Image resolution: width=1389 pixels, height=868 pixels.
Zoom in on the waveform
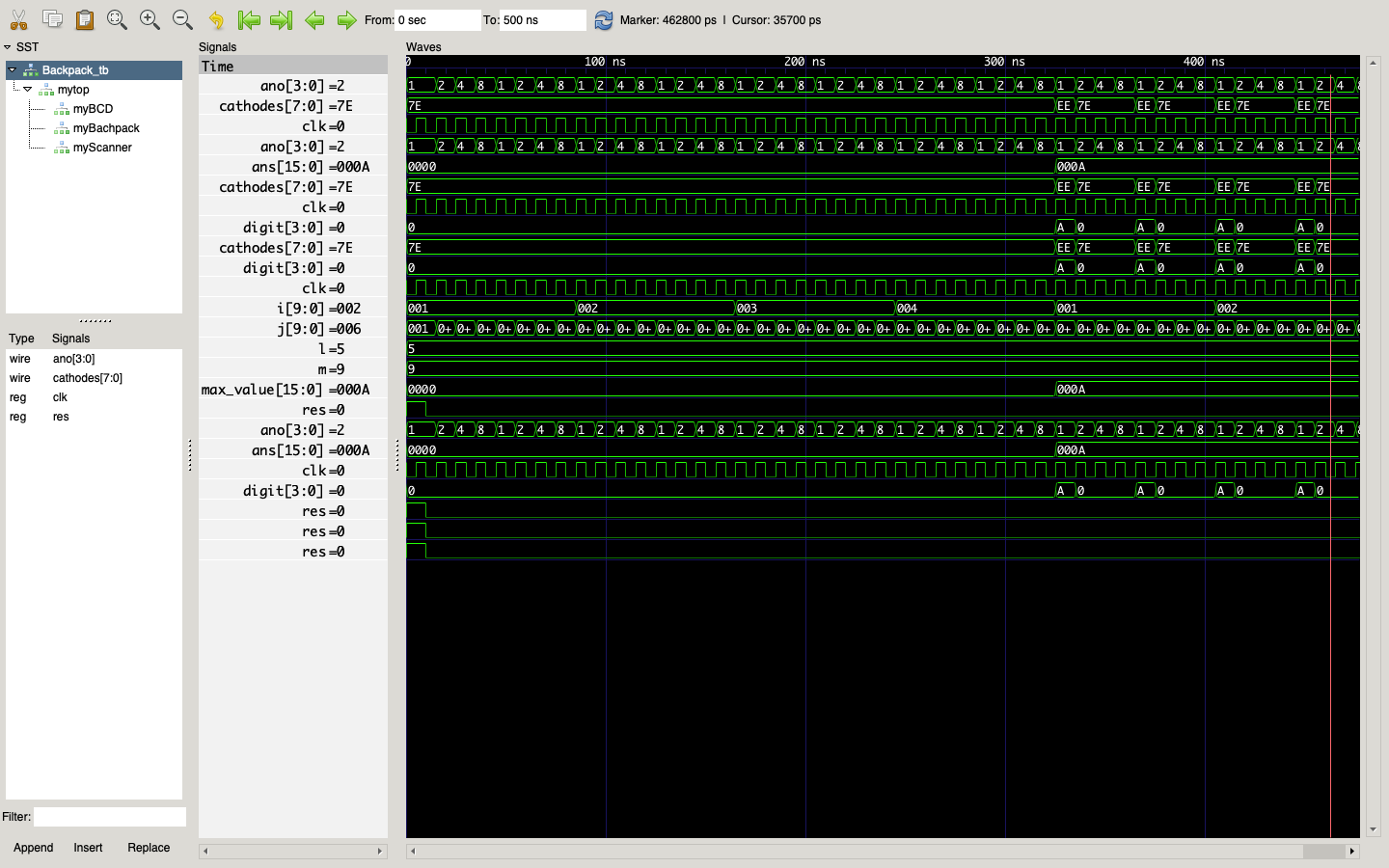pyautogui.click(x=150, y=19)
